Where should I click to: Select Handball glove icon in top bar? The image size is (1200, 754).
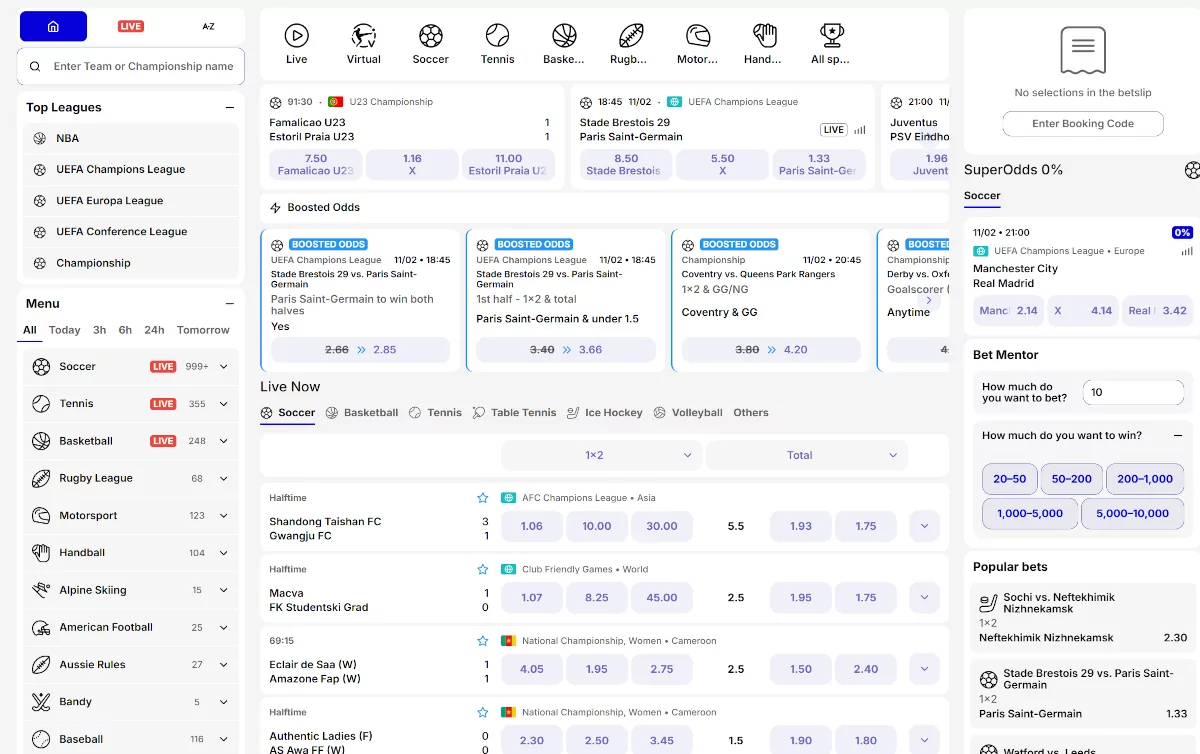pos(764,36)
